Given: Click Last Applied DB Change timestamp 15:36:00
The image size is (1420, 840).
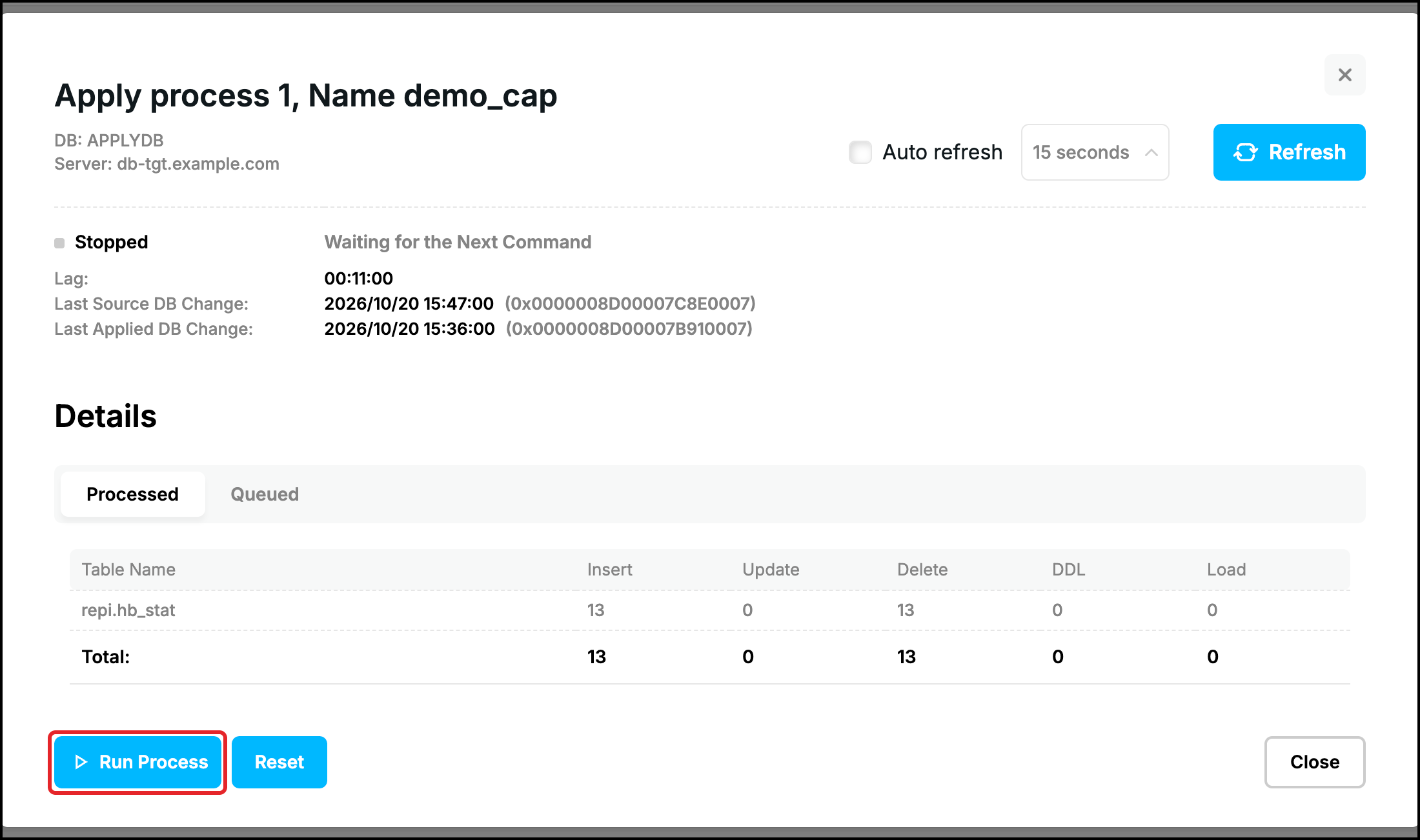Looking at the screenshot, I should point(409,329).
